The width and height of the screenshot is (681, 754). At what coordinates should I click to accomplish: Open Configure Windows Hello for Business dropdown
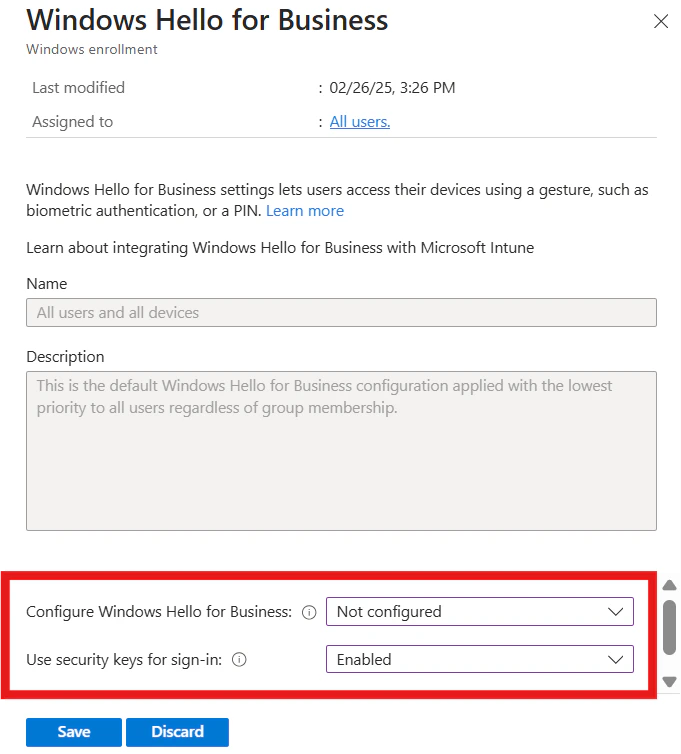click(479, 612)
